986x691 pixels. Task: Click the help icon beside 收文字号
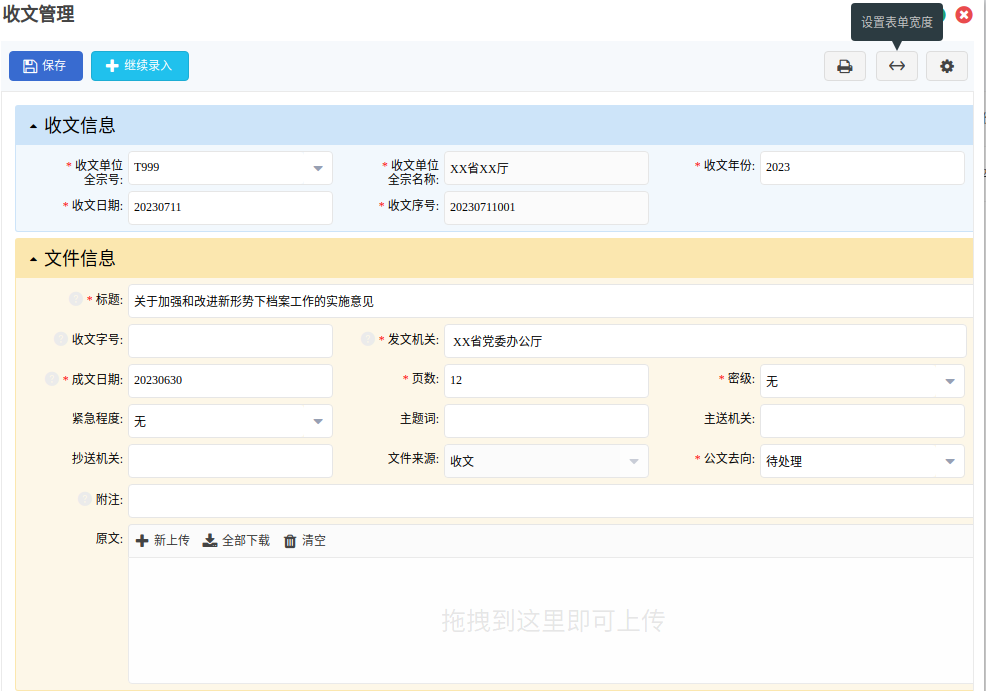click(61, 339)
